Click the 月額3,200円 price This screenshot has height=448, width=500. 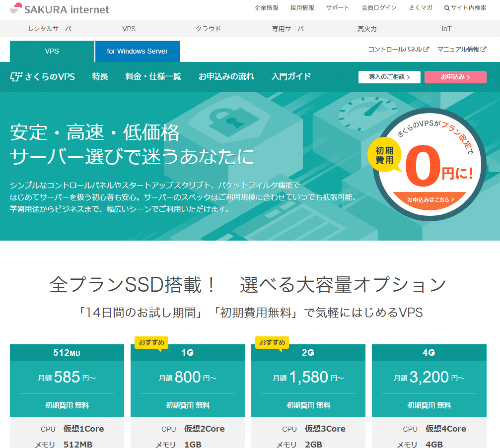(x=429, y=377)
